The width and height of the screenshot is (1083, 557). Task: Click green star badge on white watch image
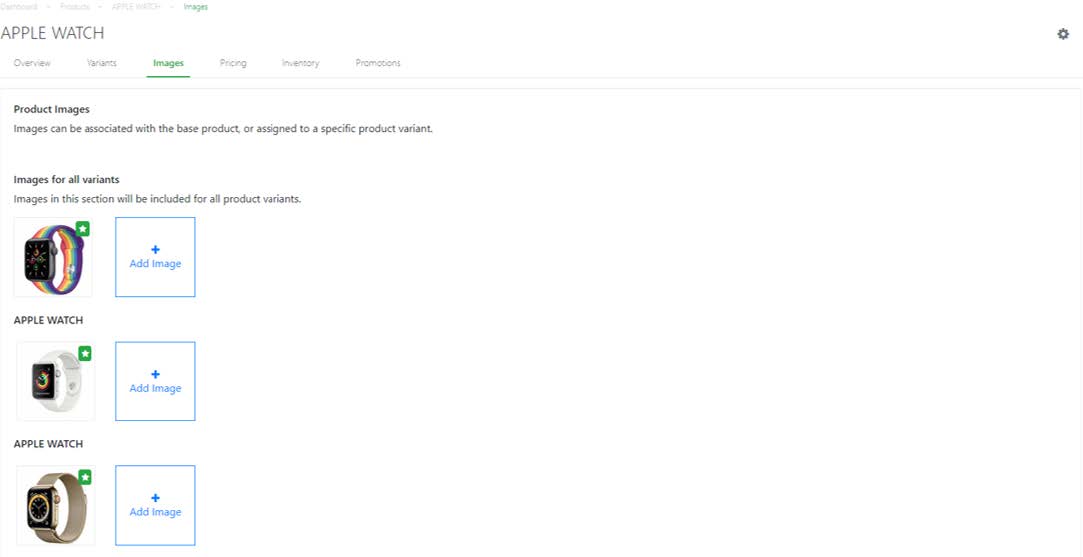tap(85, 353)
